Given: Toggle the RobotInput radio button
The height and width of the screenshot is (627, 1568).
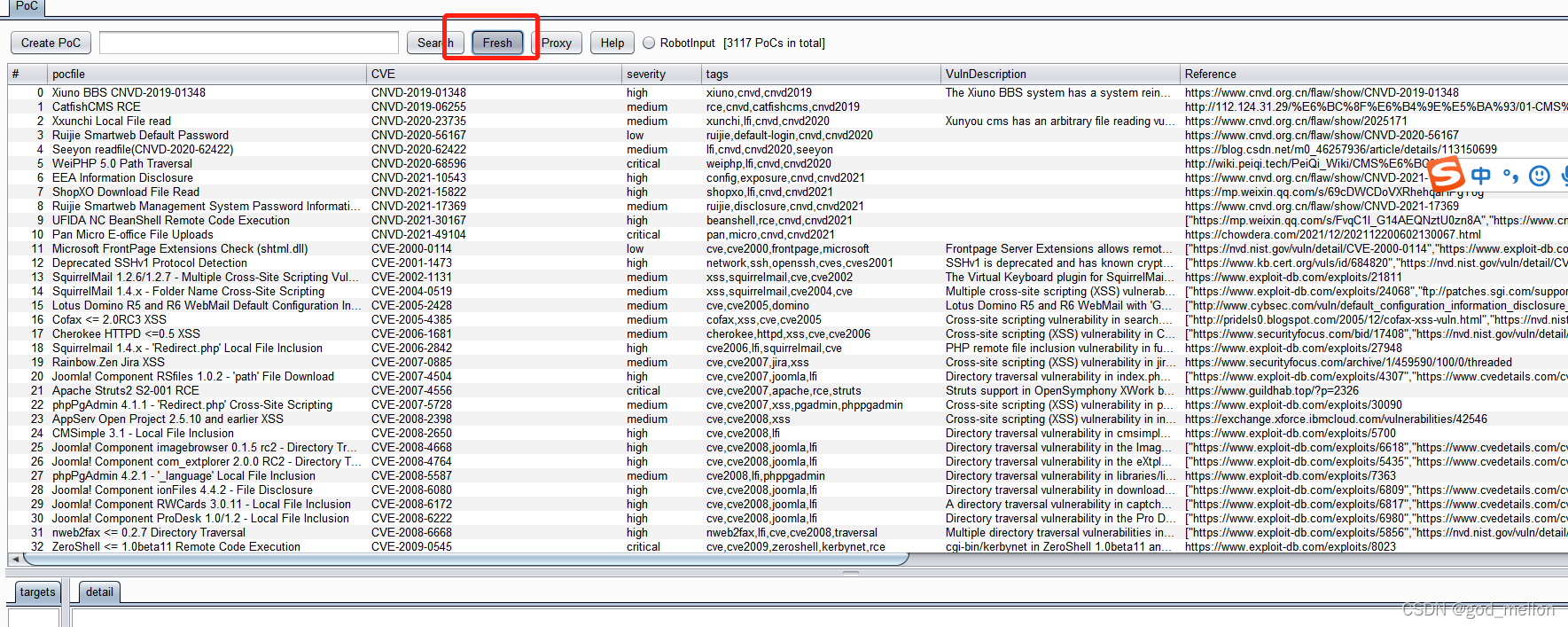Looking at the screenshot, I should coord(649,43).
